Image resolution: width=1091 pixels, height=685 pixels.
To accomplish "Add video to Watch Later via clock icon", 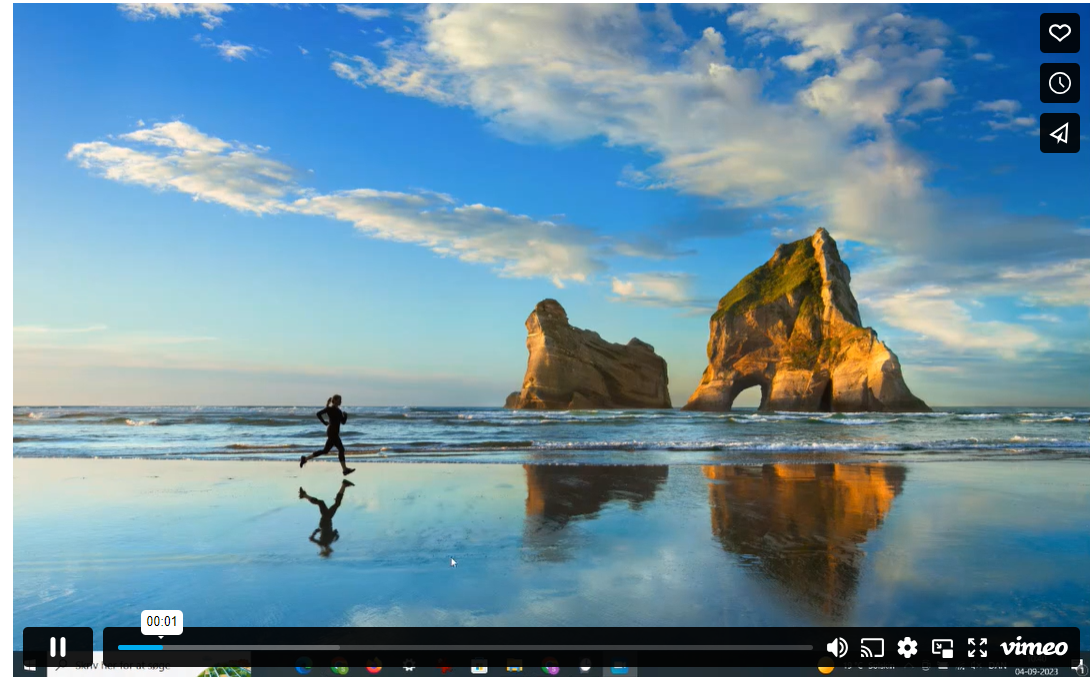I will 1059,83.
